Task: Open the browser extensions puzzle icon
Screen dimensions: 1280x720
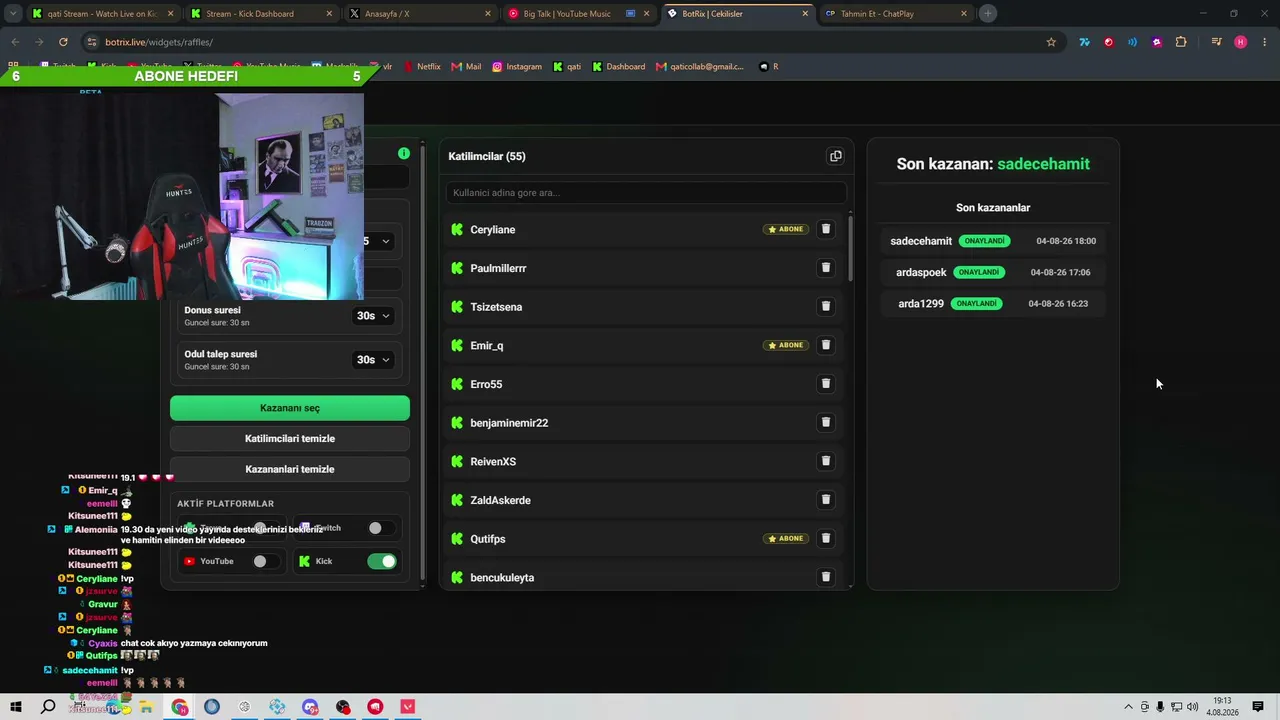Action: (1181, 42)
